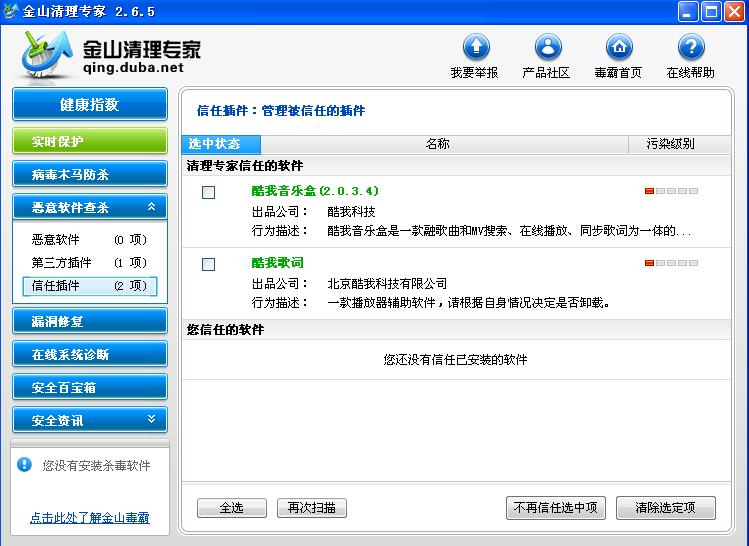The image size is (749, 546).
Task: Click the 选中状态 column header
Action: coord(221,144)
